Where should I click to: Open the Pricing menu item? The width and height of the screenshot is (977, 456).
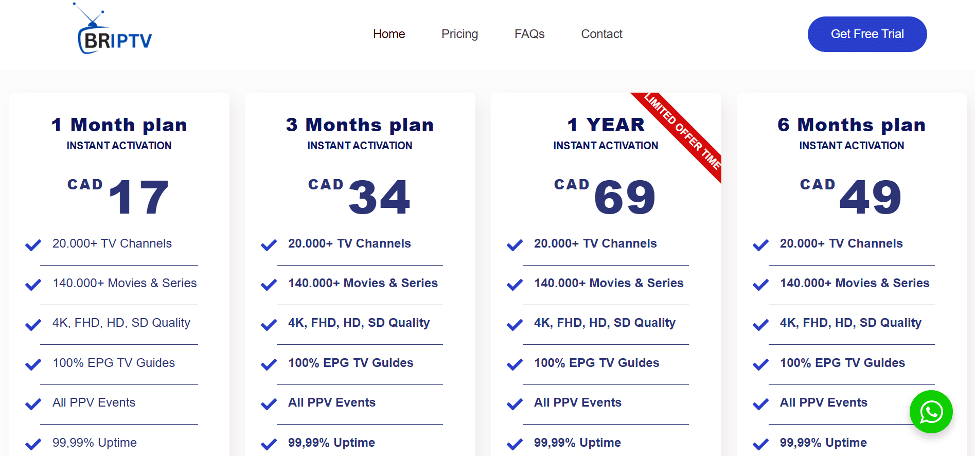(460, 34)
